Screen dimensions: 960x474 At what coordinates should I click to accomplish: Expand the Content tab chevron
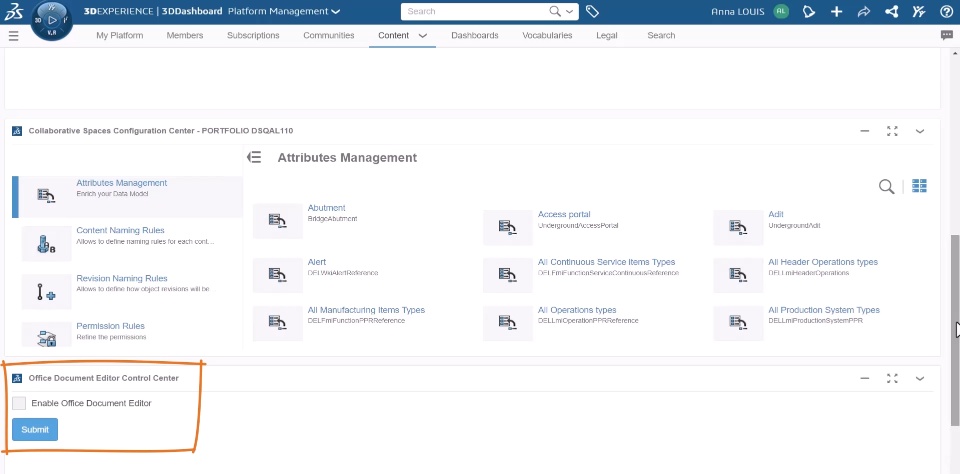pos(422,36)
